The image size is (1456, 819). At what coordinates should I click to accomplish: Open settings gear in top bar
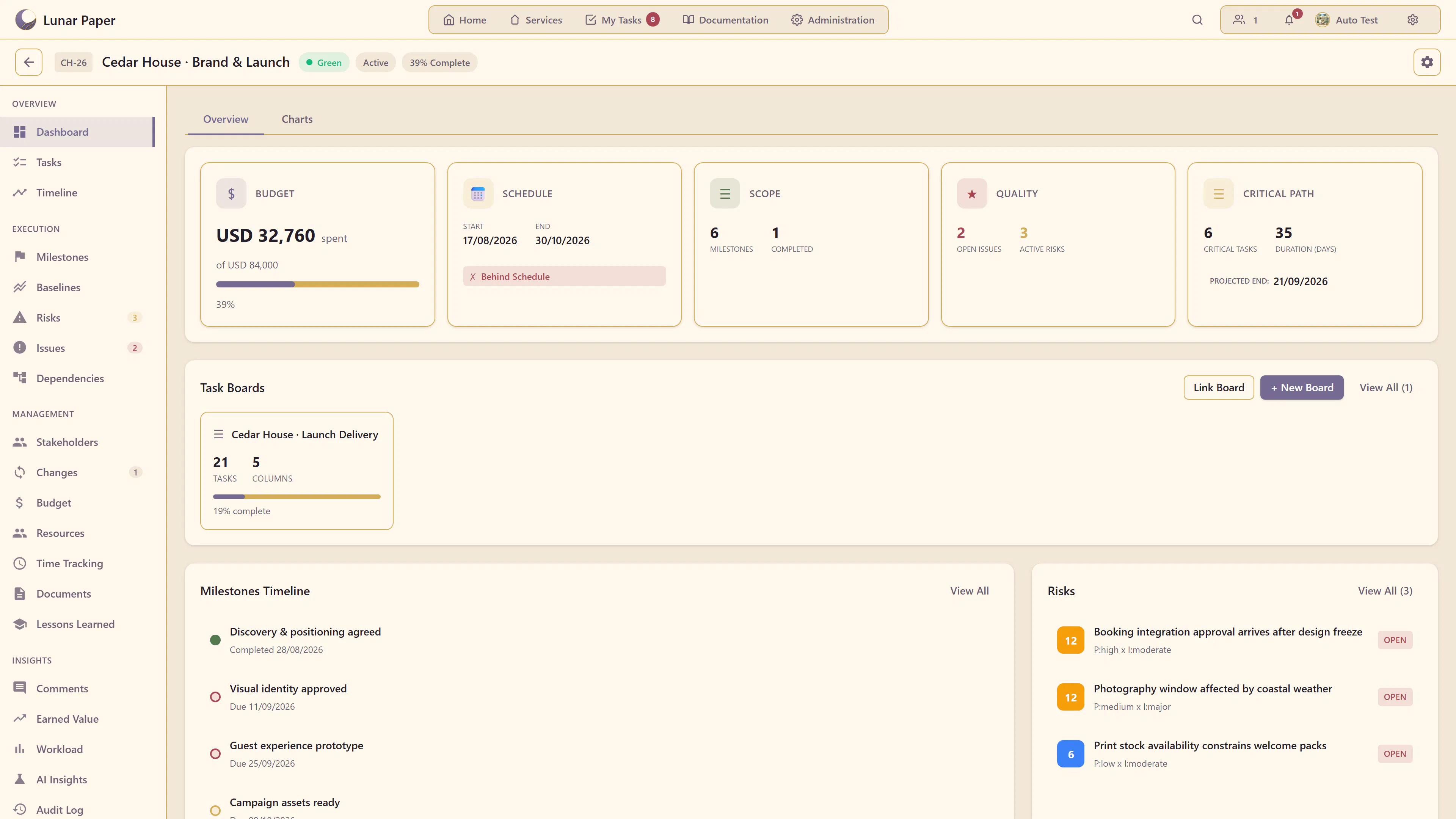pyautogui.click(x=1412, y=20)
